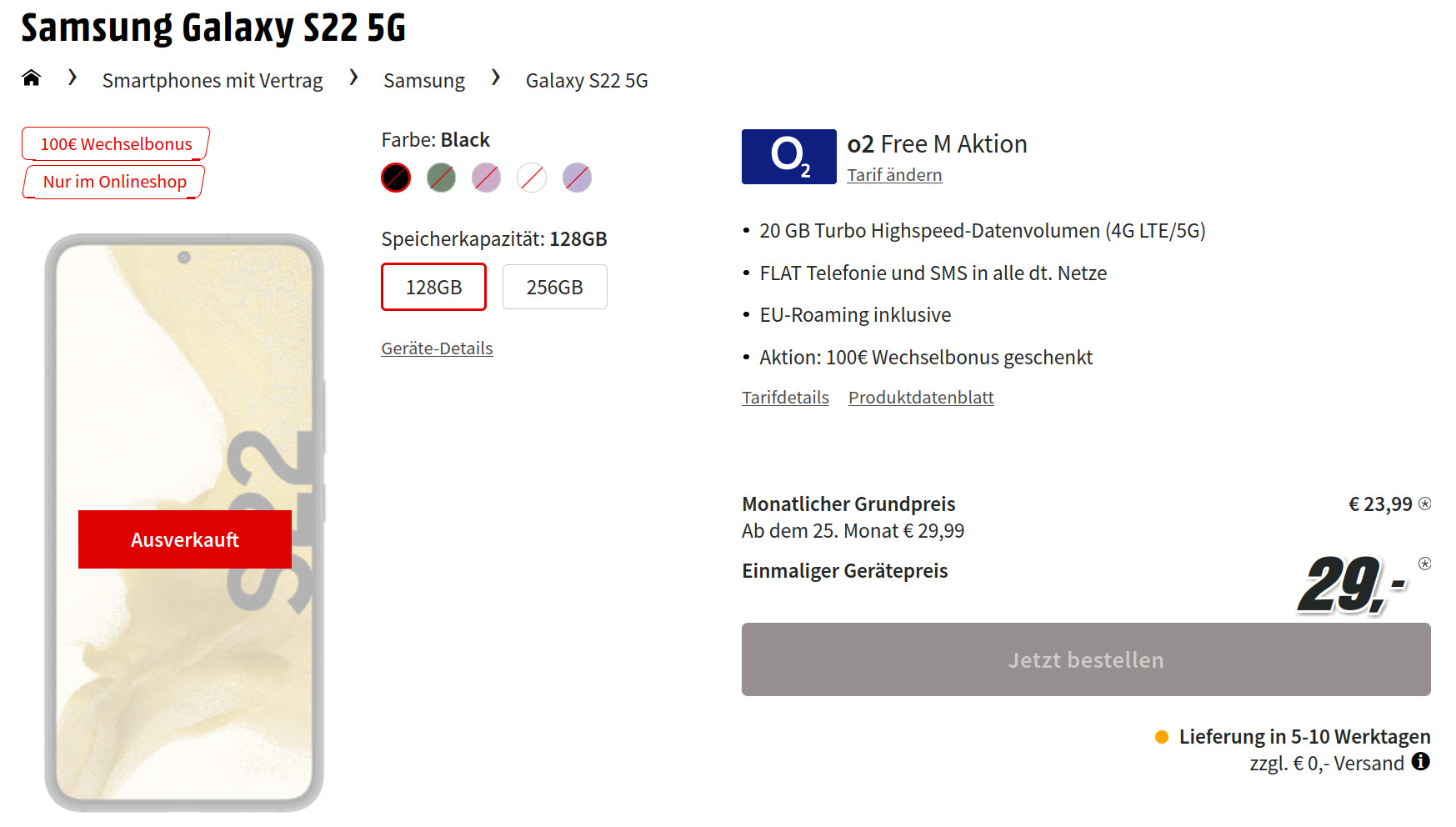The image size is (1456, 827).
Task: Open Geräte-Details link
Action: tap(437, 348)
